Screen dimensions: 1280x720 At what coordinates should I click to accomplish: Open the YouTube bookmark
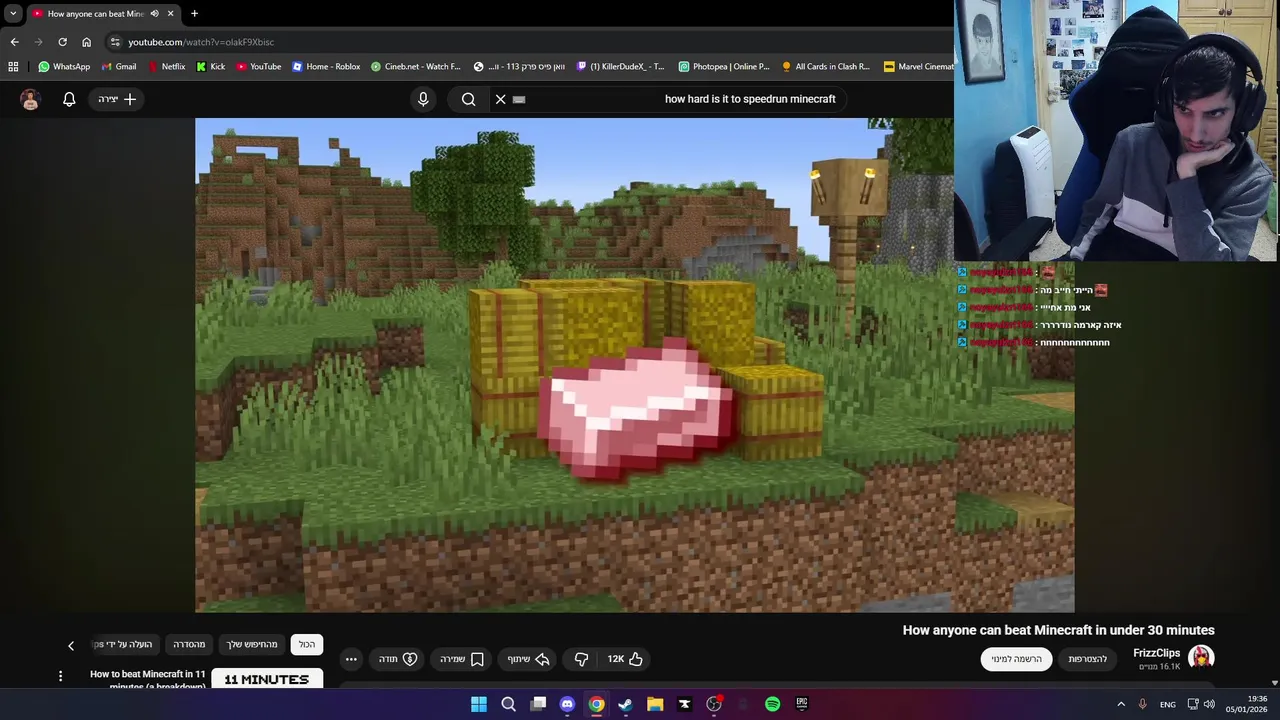[x=259, y=67]
